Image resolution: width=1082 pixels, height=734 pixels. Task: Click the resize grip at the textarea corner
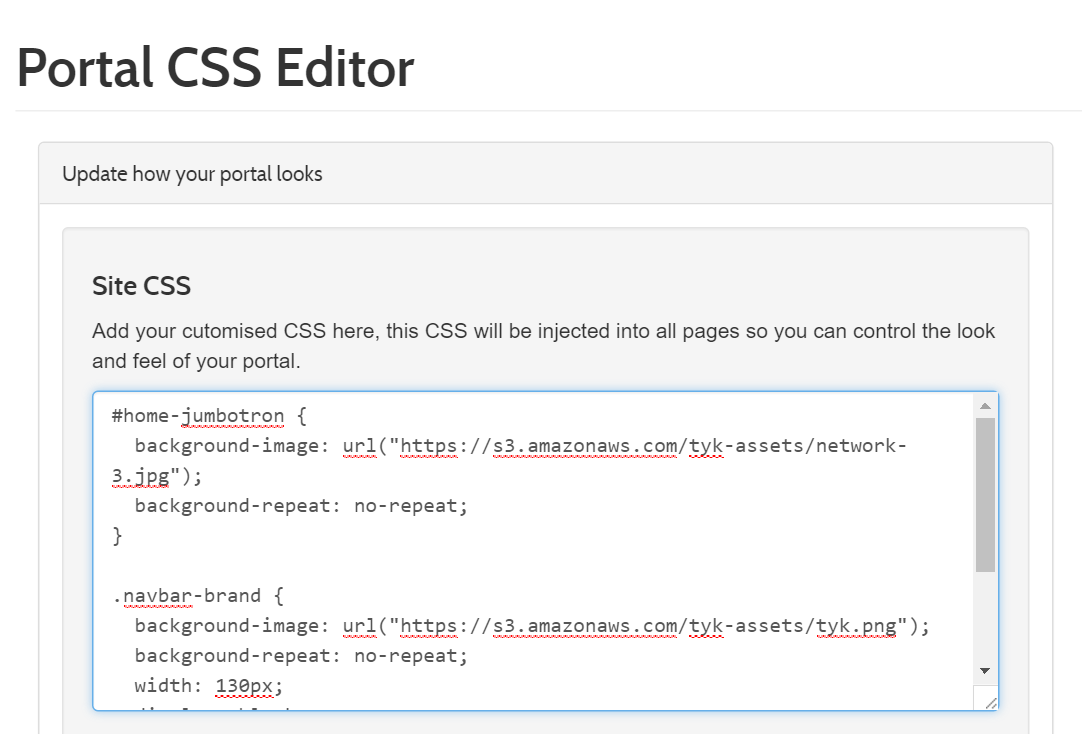tap(990, 702)
